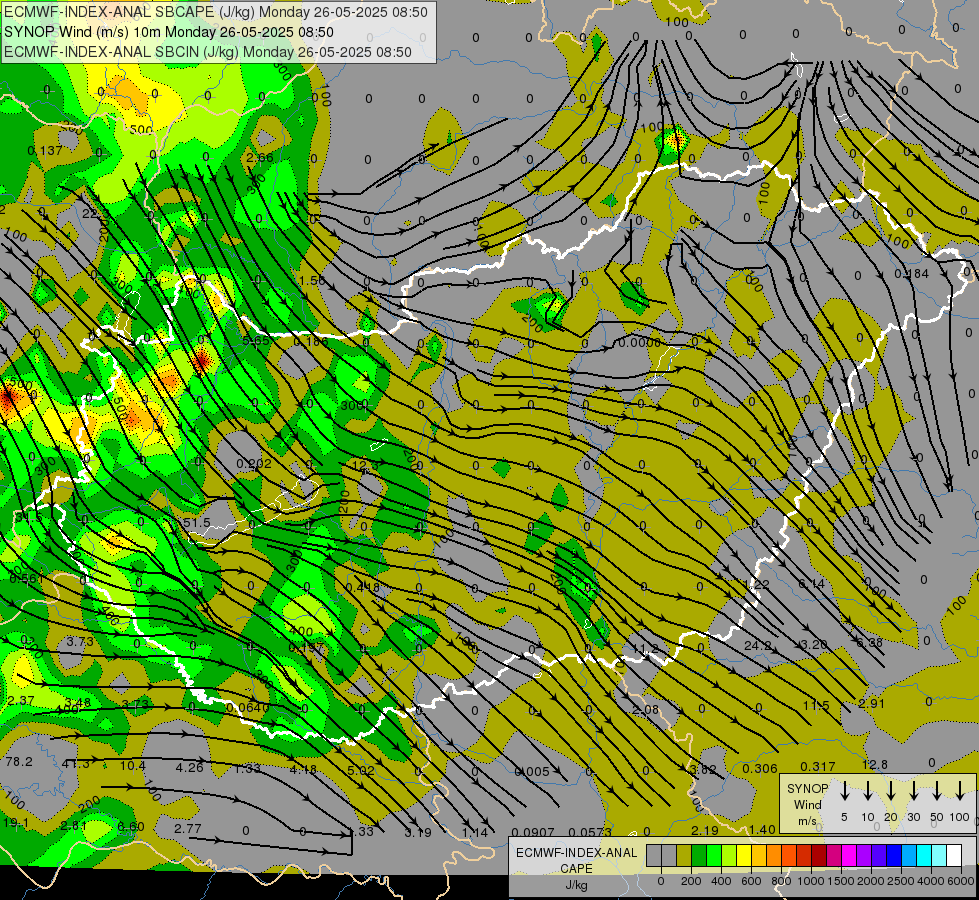Click map value '10.4'
The height and width of the screenshot is (900, 979).
click(132, 765)
